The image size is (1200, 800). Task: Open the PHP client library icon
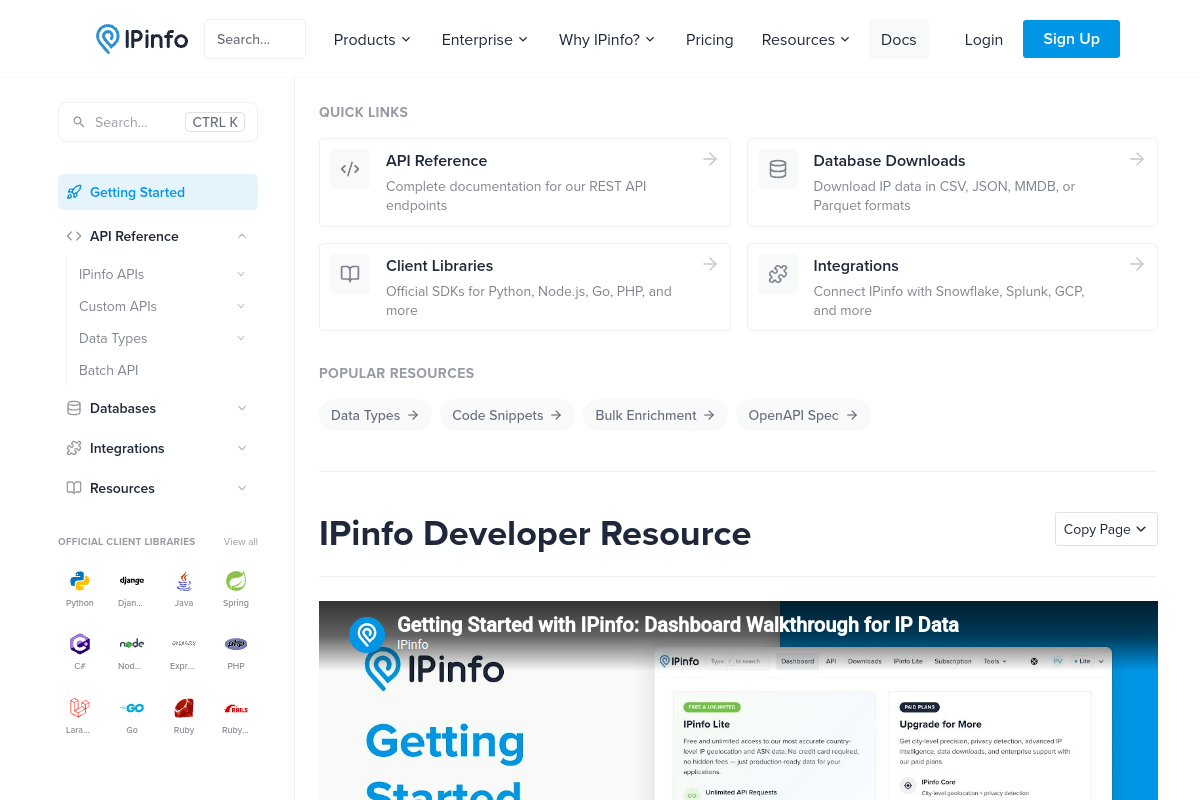tap(236, 644)
